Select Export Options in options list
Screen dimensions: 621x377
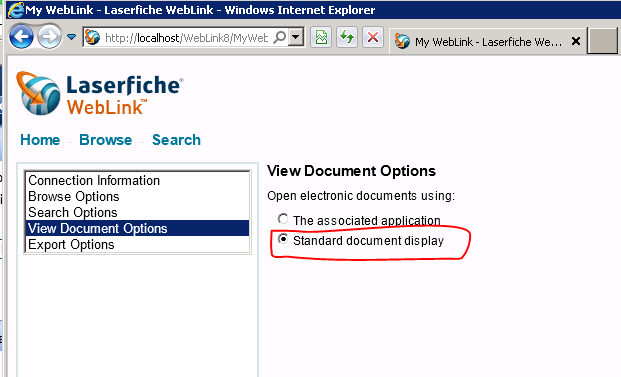pyautogui.click(x=137, y=244)
